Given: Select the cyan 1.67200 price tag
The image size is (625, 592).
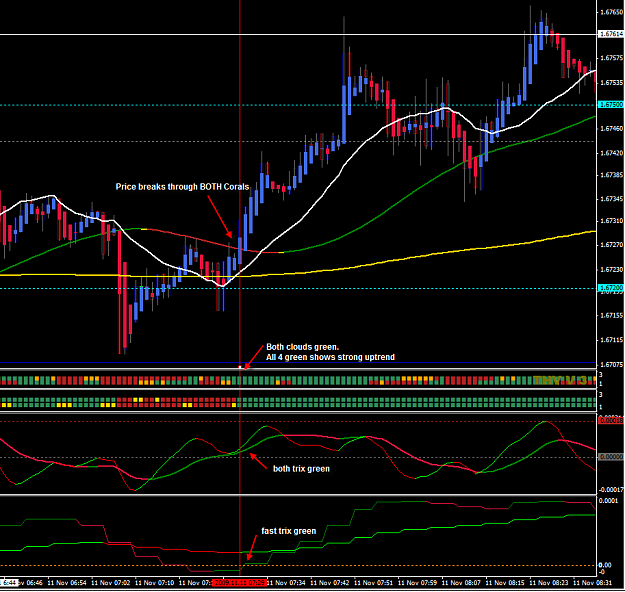Looking at the screenshot, I should 611,288.
